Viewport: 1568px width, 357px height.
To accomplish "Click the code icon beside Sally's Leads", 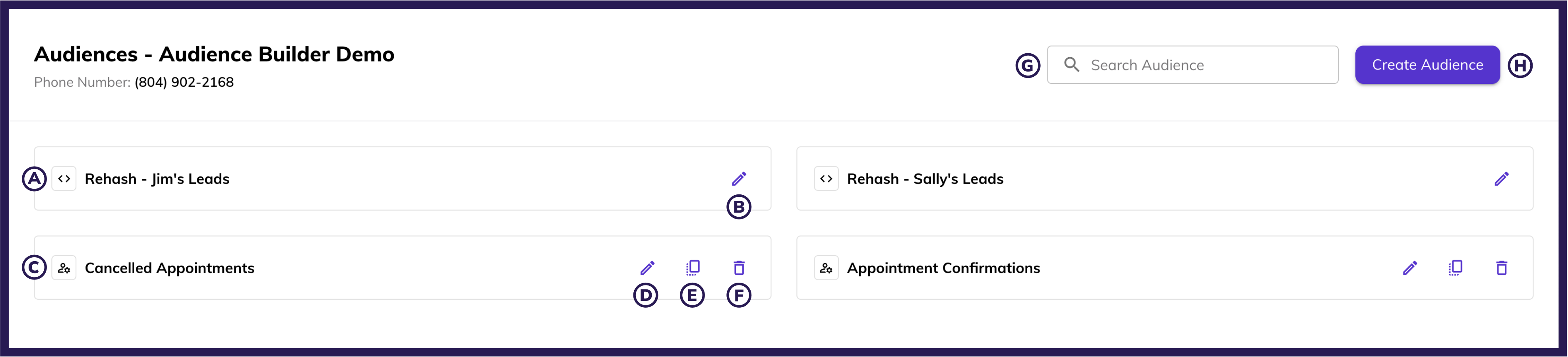I will (826, 178).
